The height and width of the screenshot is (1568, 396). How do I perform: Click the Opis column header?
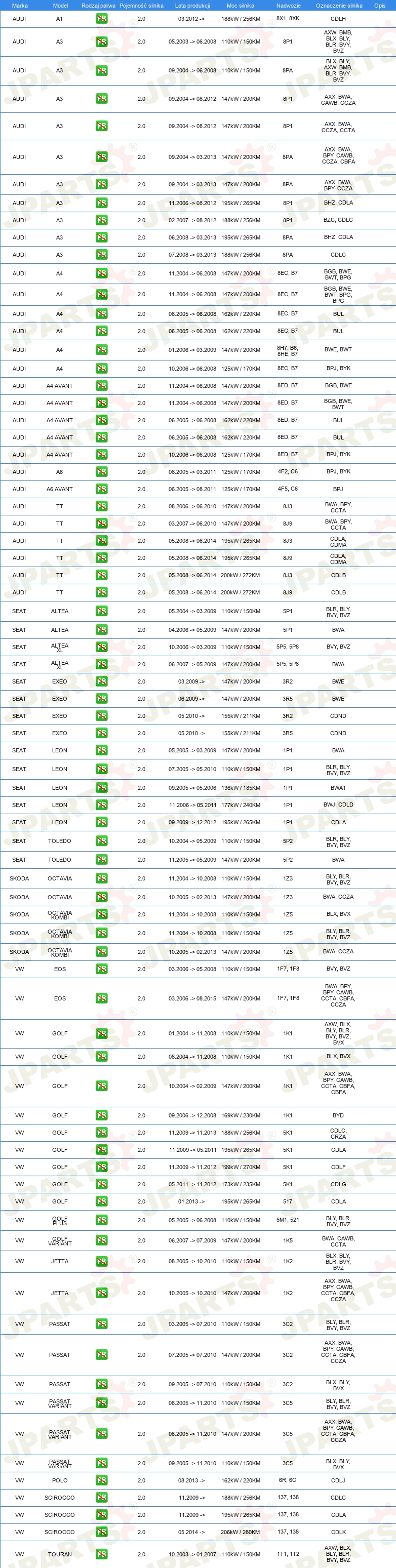coord(380,6)
